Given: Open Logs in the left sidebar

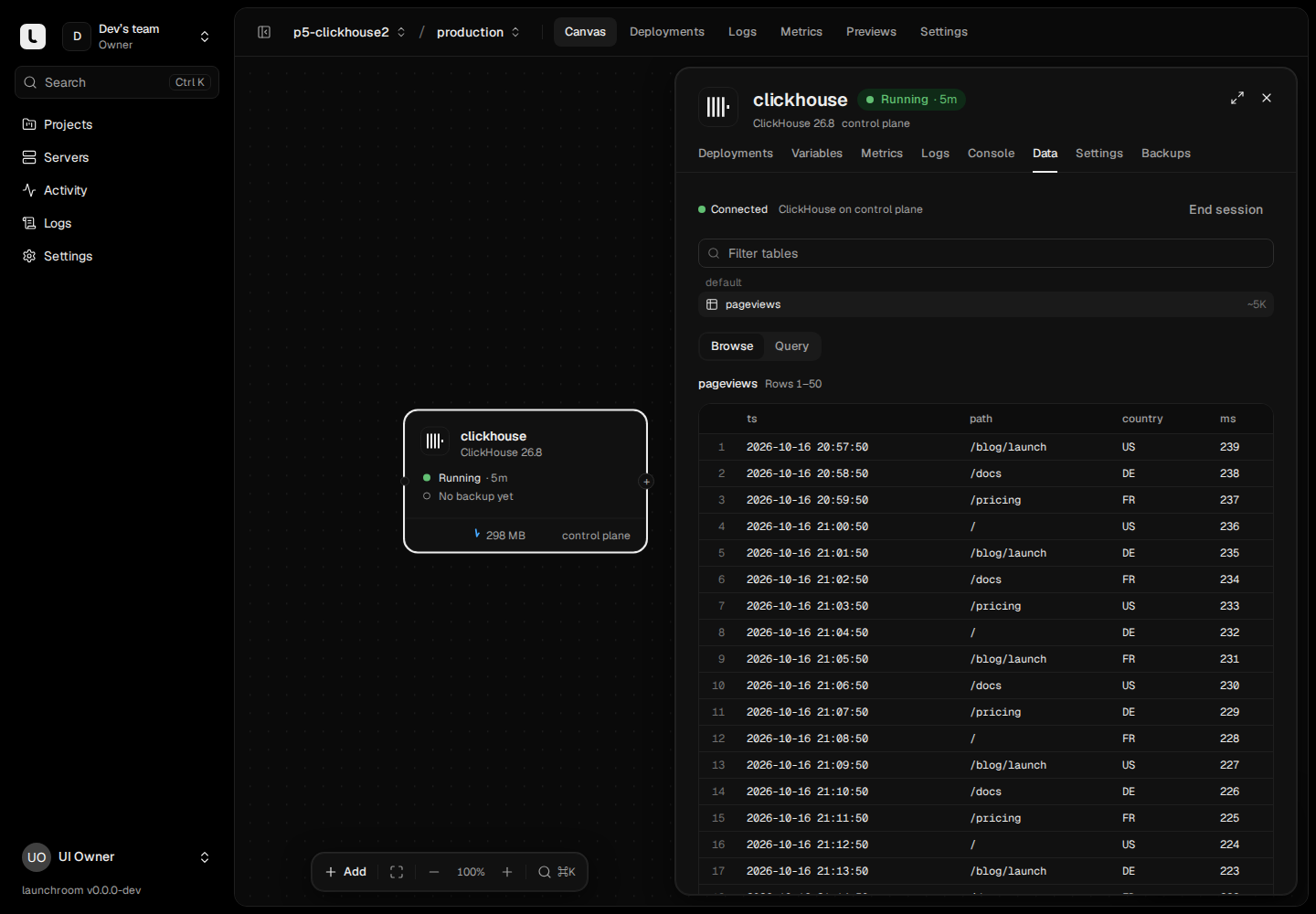Looking at the screenshot, I should click(x=117, y=223).
